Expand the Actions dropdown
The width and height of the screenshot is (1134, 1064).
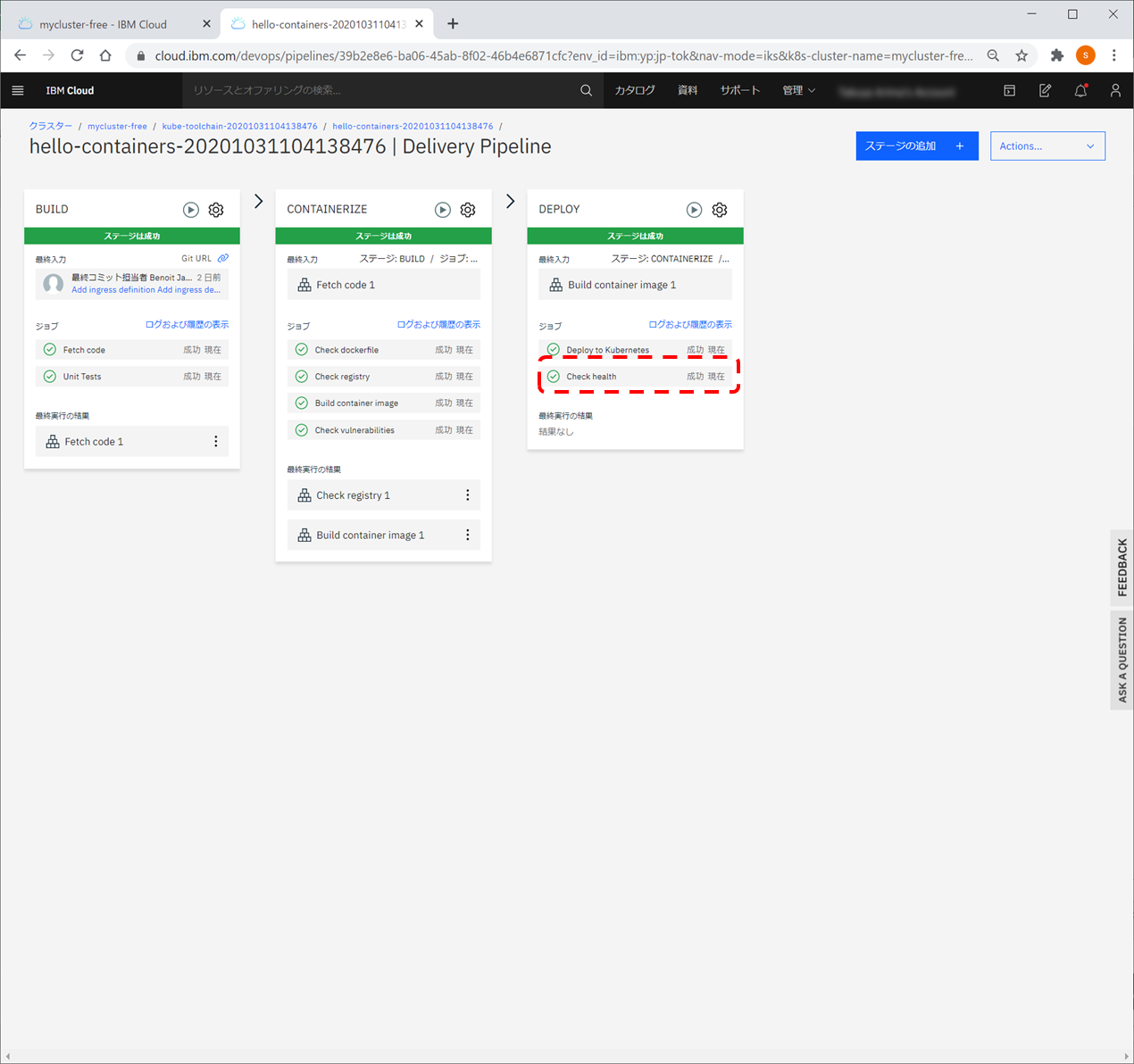pos(1047,146)
